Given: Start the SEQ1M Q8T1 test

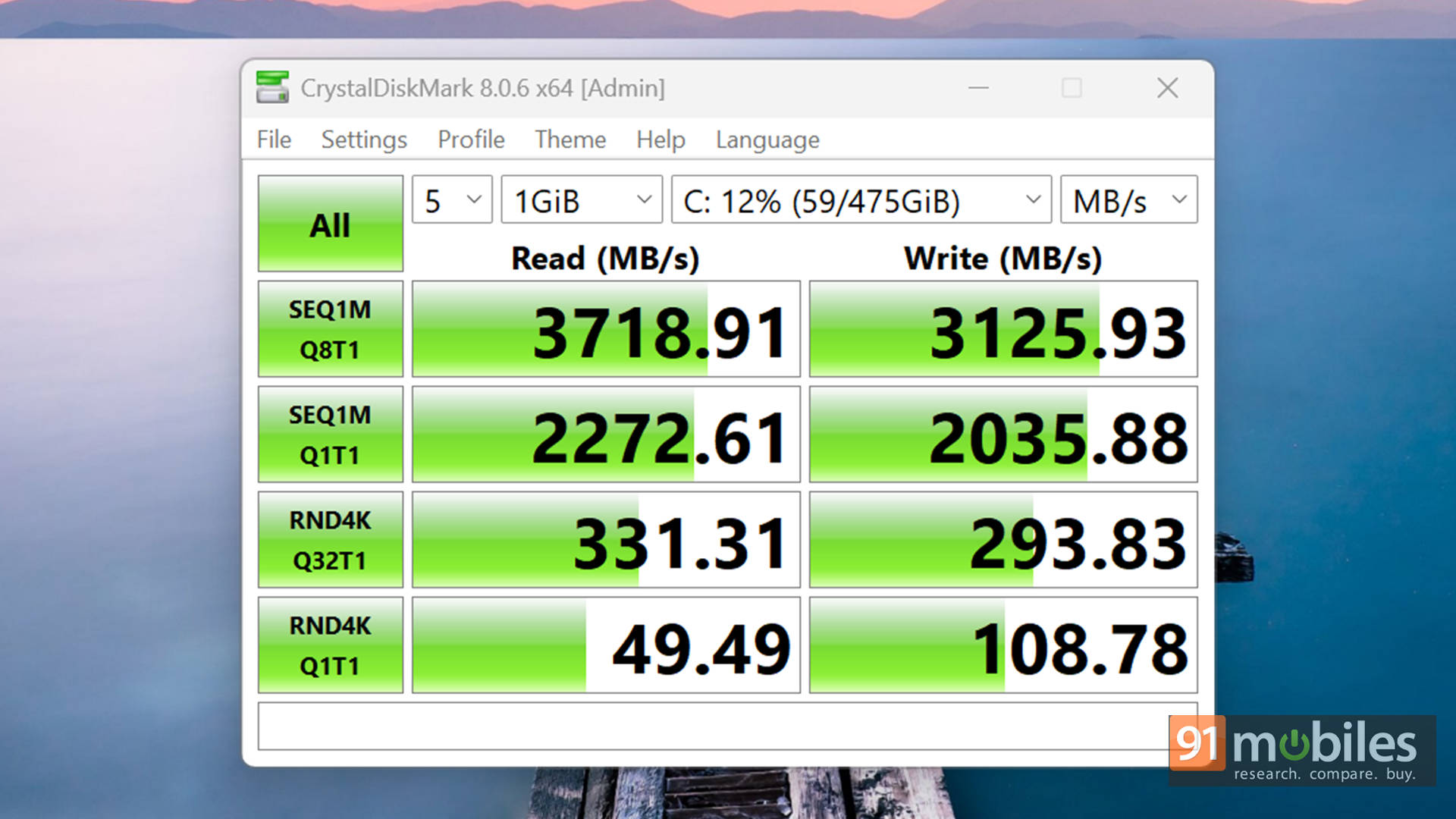Looking at the screenshot, I should coord(330,329).
